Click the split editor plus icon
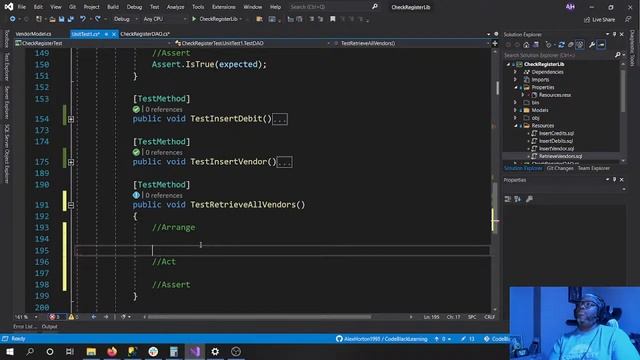 point(495,43)
